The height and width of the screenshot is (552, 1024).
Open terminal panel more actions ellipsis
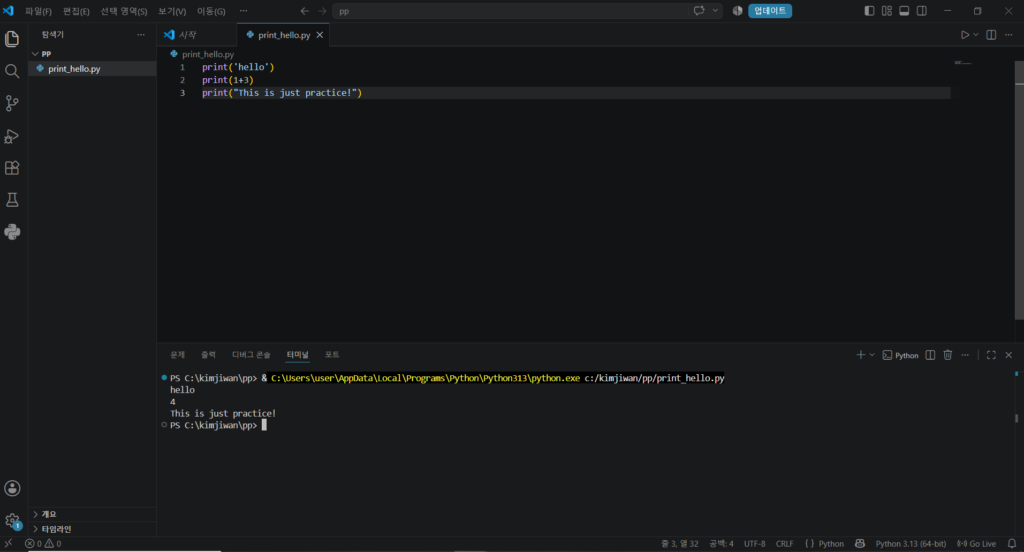tap(965, 355)
